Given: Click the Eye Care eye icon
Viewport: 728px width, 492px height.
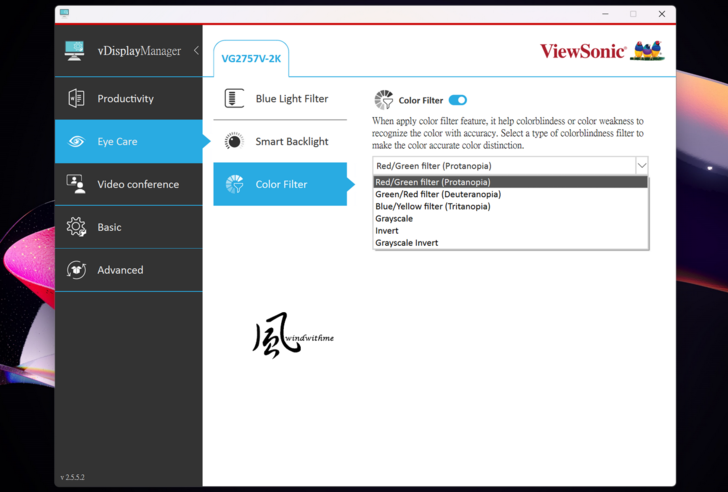Looking at the screenshot, I should point(77,142).
